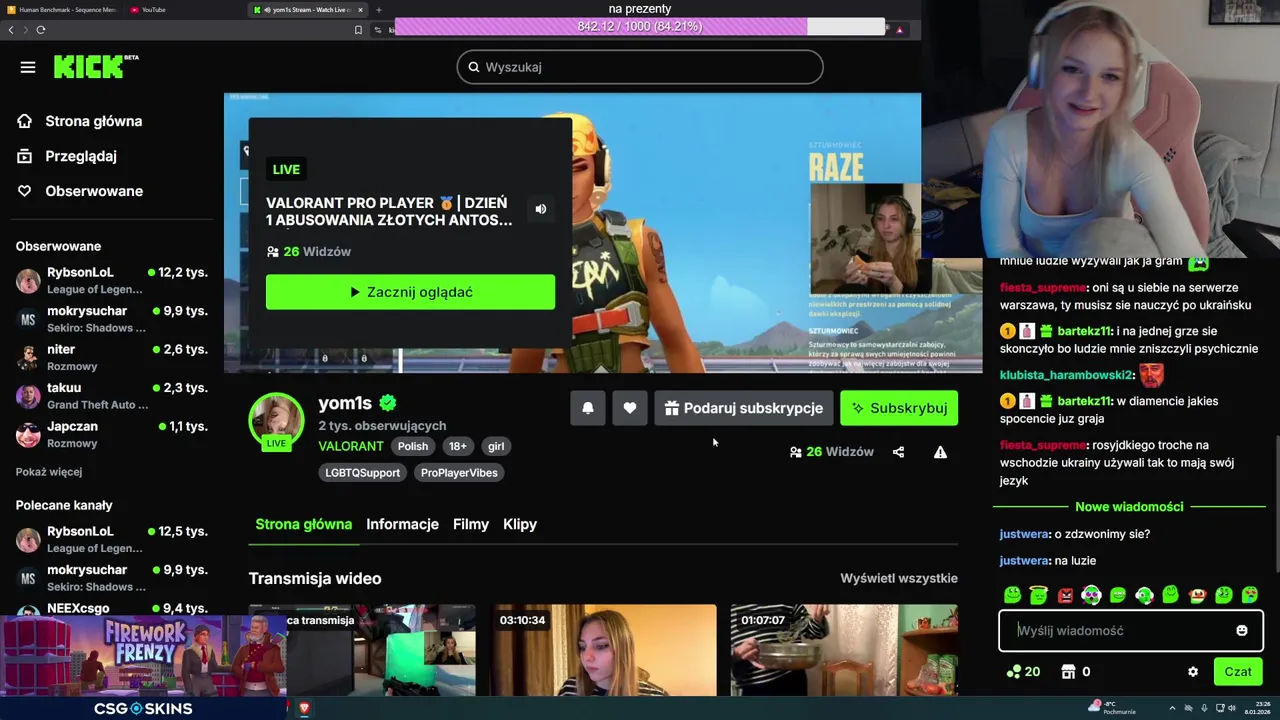Switch to the Filmy tab
Viewport: 1280px width, 720px height.
(x=471, y=524)
